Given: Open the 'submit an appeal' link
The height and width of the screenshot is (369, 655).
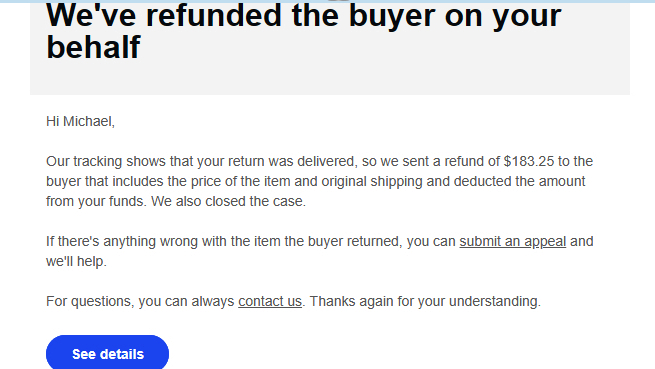Looking at the screenshot, I should pyautogui.click(x=513, y=242).
